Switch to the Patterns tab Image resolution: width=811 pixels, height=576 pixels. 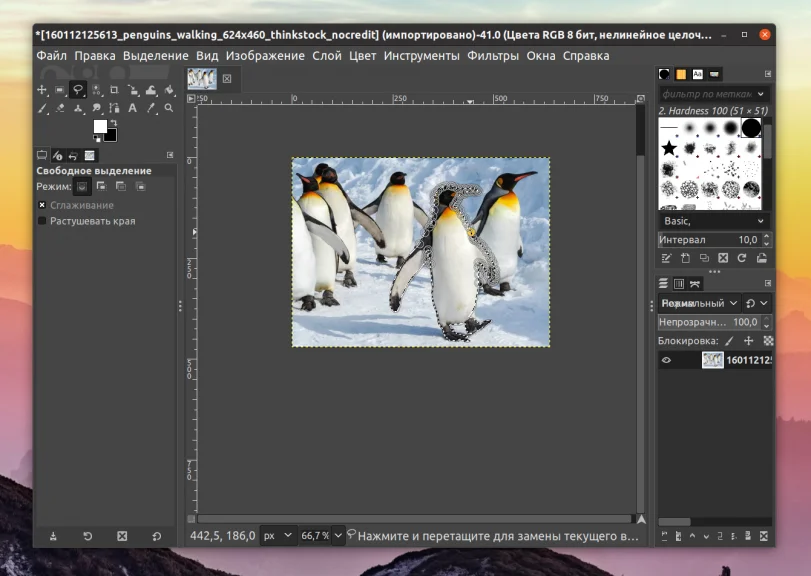[682, 72]
